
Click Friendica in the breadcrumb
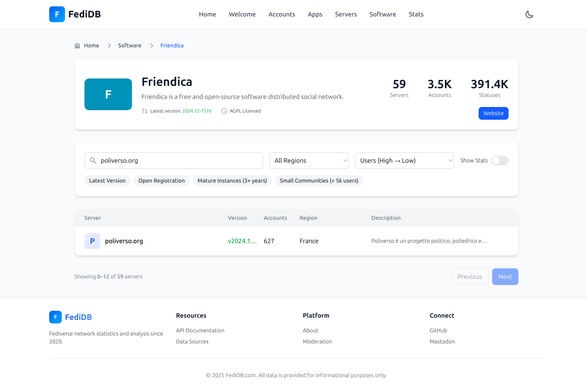172,46
